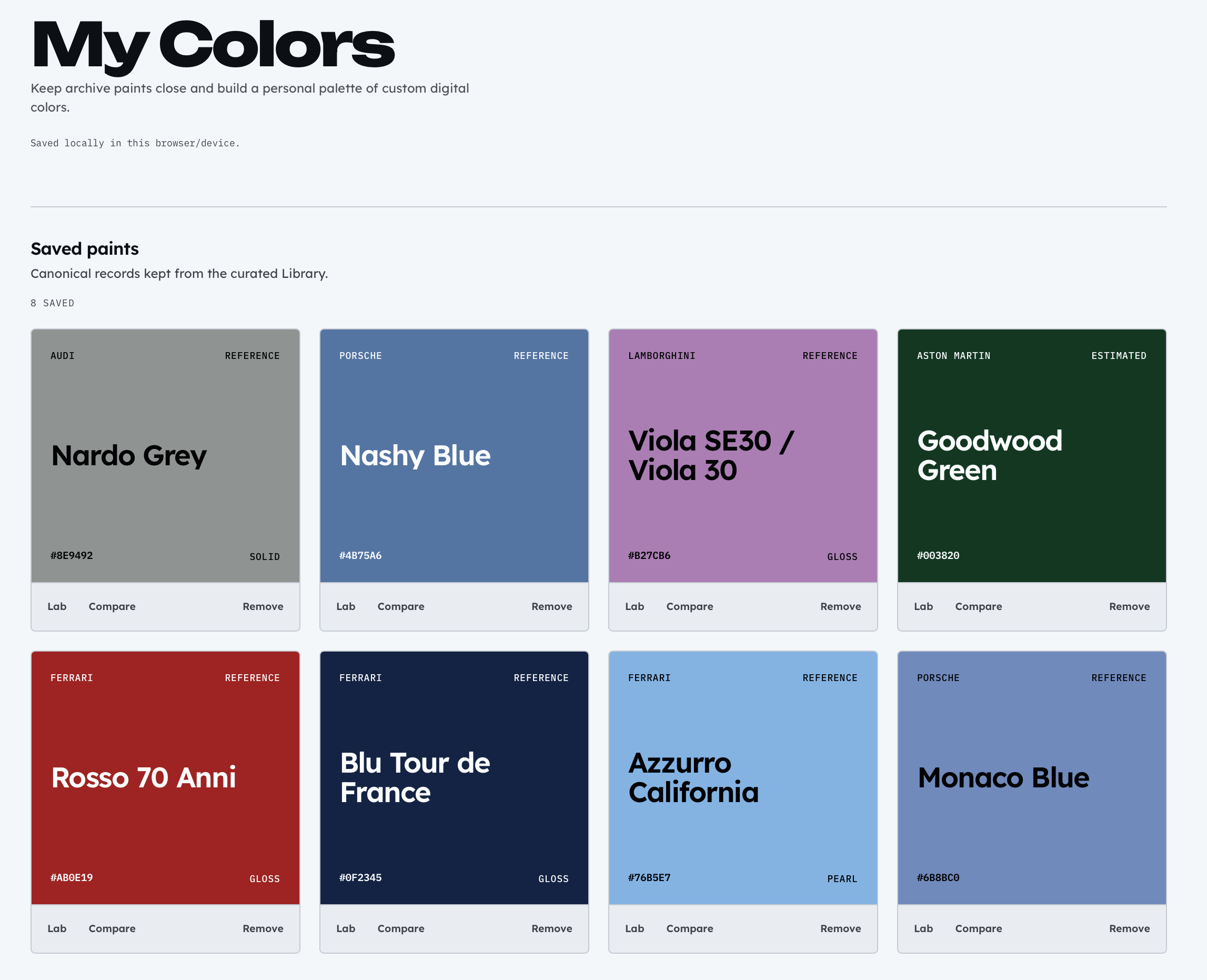This screenshot has width=1207, height=980.
Task: Open Lab for Nashy Blue
Action: 346,606
